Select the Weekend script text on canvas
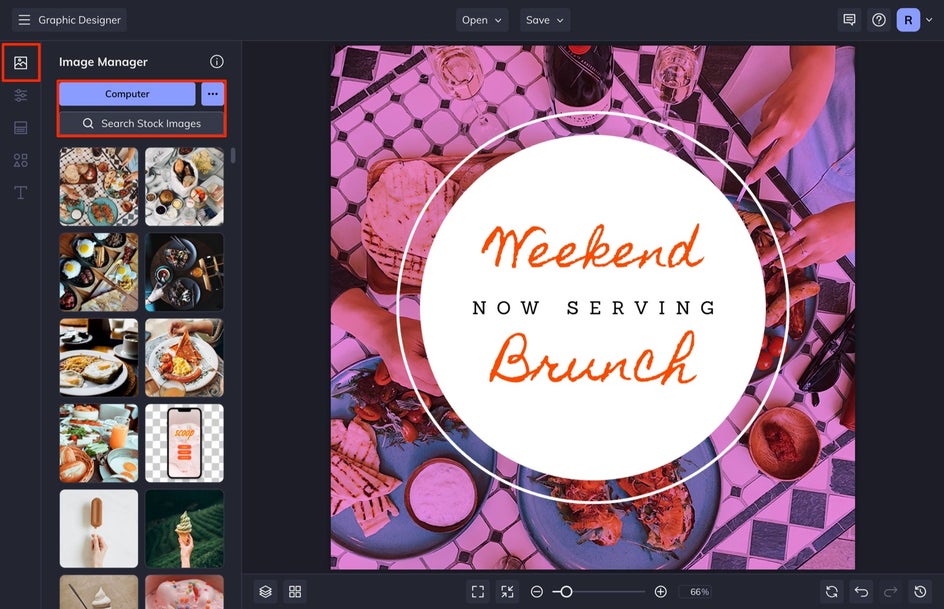The height and width of the screenshot is (609, 944). 592,247
